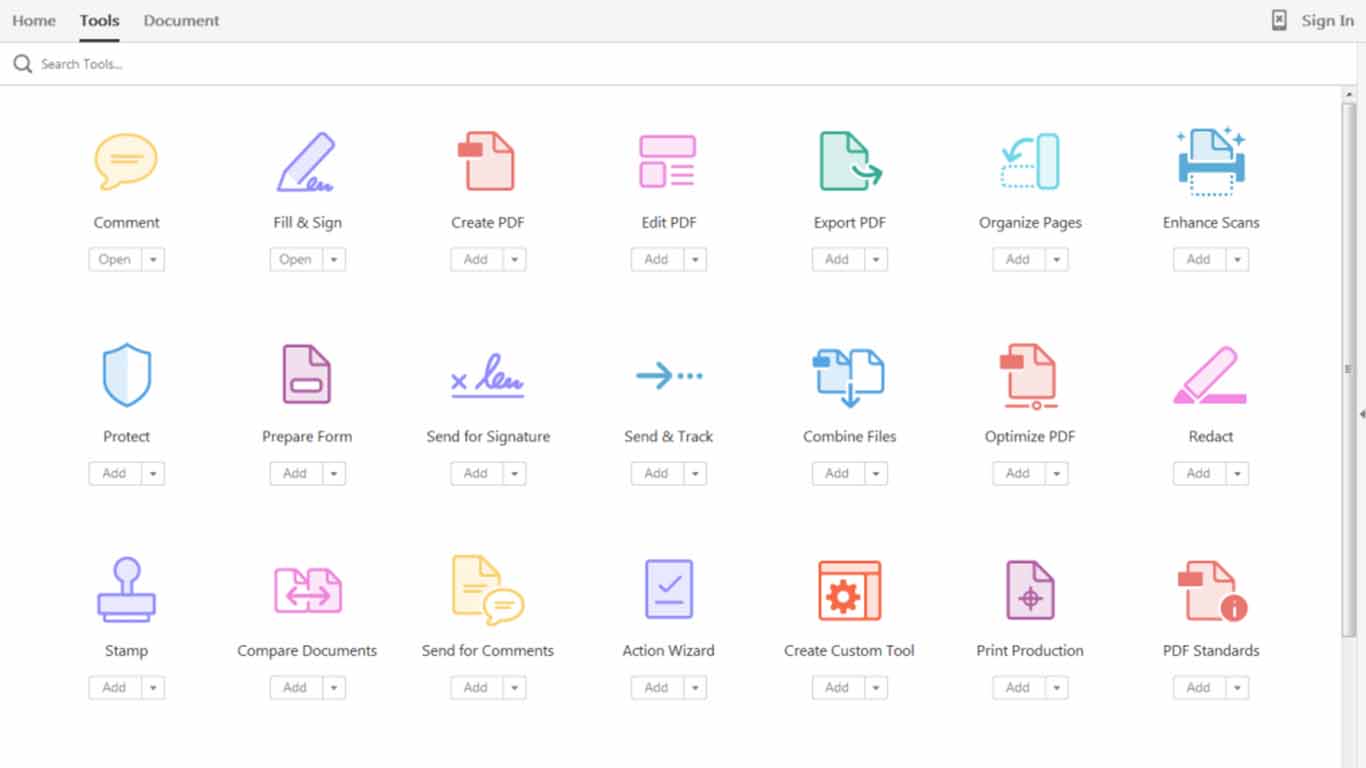Switch to the Home tab
The width and height of the screenshot is (1366, 768).
coord(34,20)
